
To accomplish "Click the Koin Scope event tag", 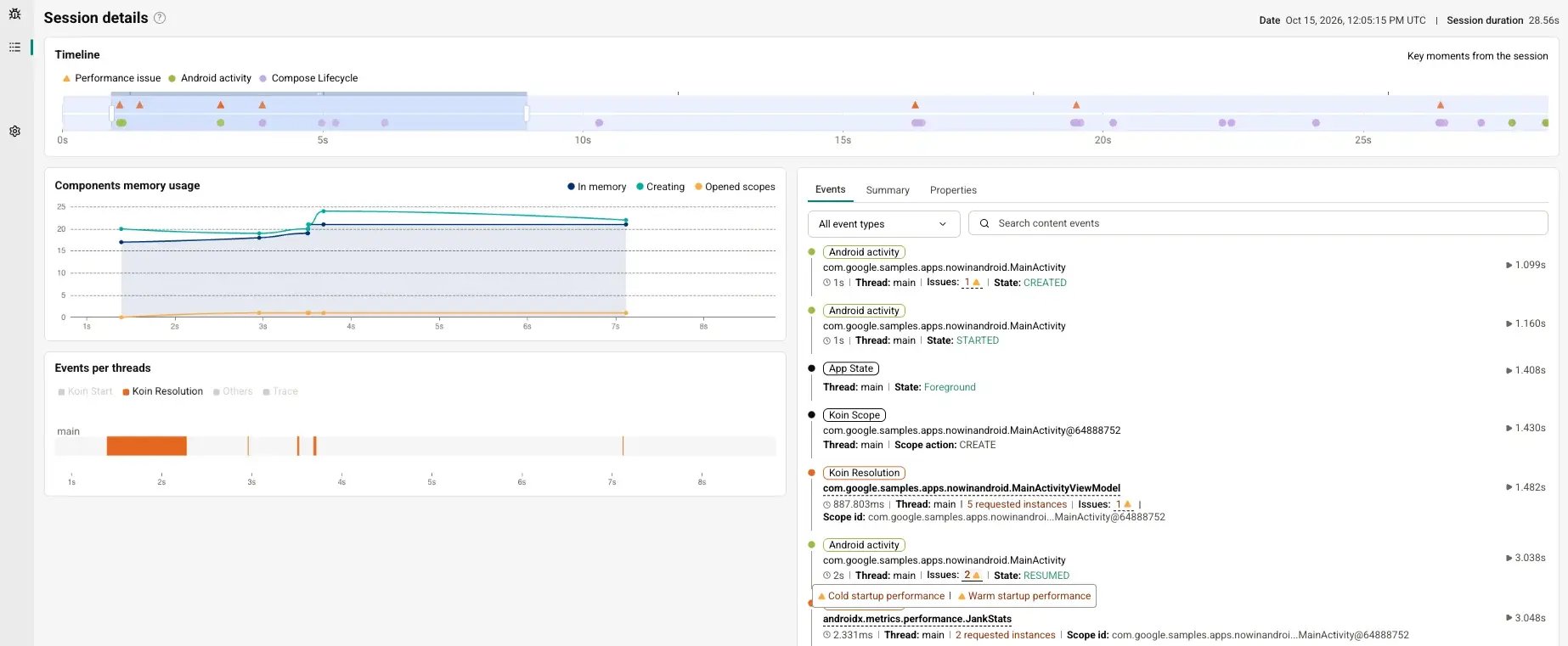I will click(x=855, y=415).
